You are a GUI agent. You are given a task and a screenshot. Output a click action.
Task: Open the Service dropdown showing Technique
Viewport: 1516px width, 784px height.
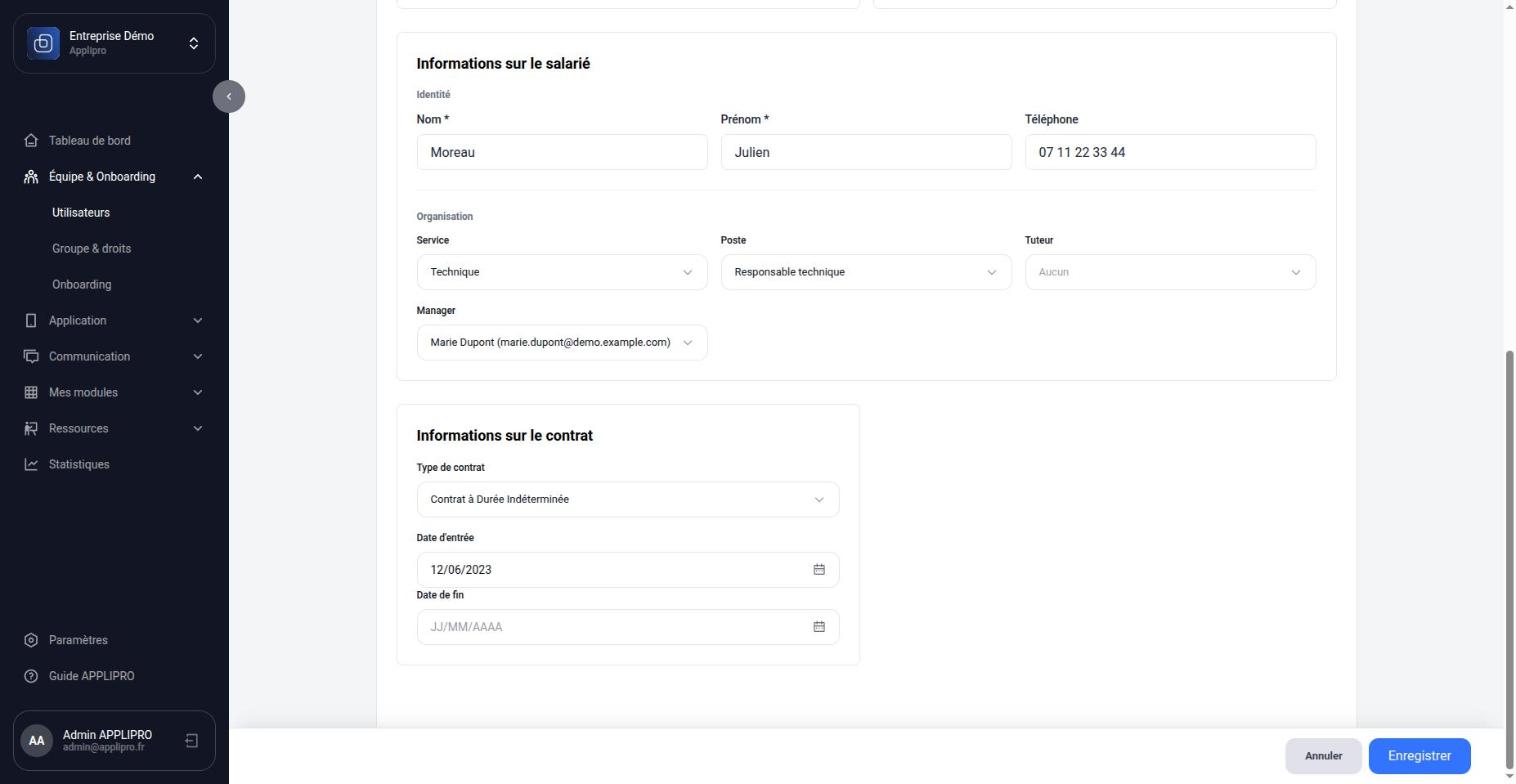[x=562, y=272]
